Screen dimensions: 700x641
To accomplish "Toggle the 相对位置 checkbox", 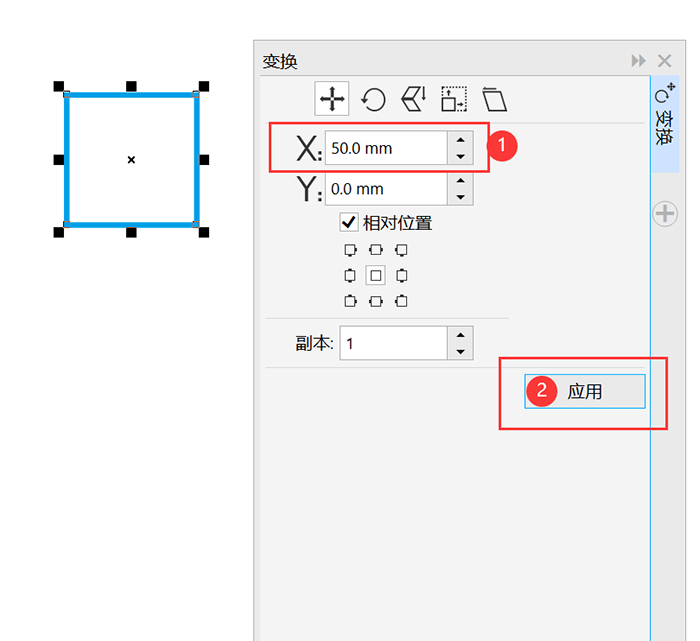I will (x=349, y=222).
